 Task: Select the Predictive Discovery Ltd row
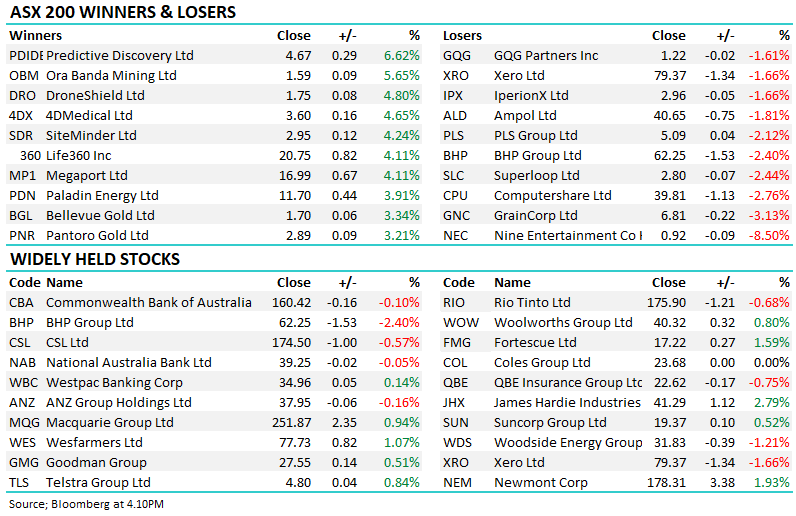click(x=214, y=55)
